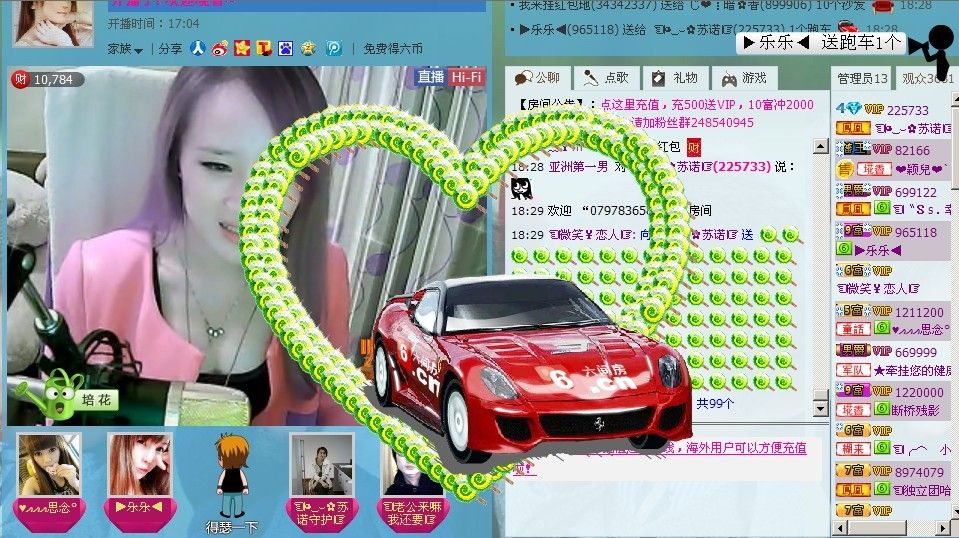
Task: Open the 苏诺守护 guardian thumbnail
Action: (x=322, y=482)
